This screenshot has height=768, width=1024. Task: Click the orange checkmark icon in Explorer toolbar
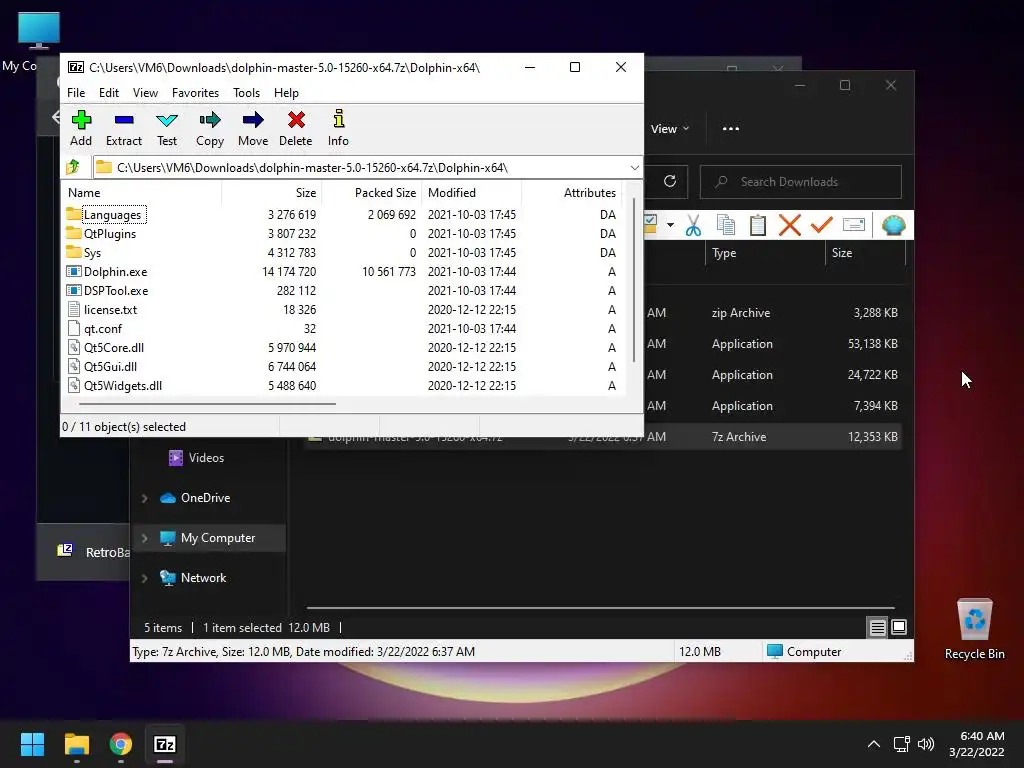822,225
